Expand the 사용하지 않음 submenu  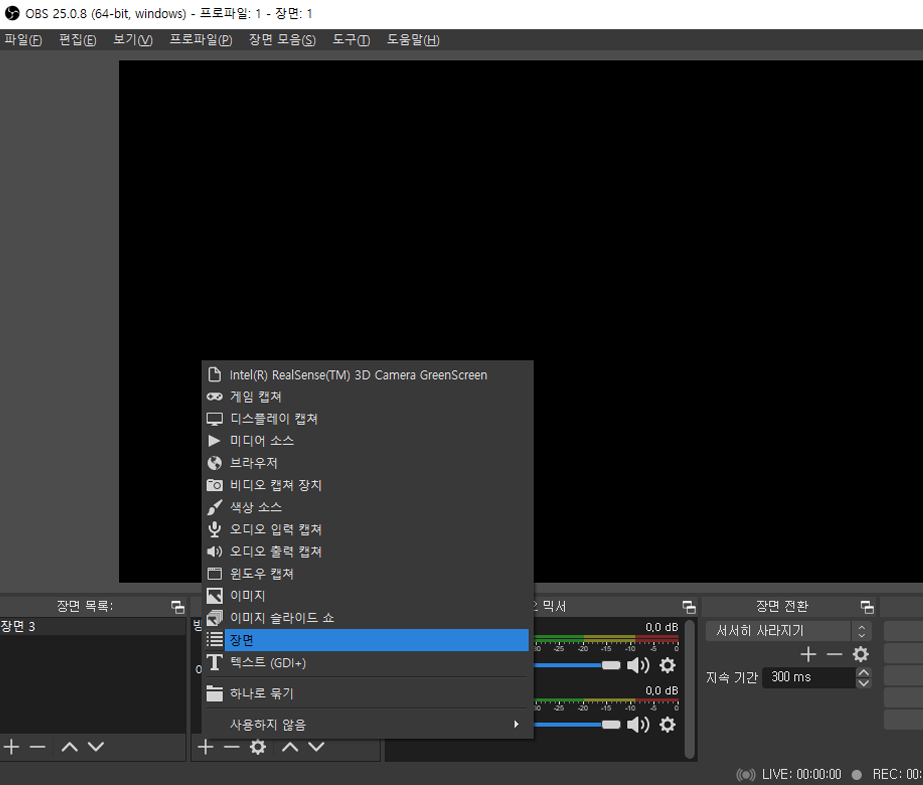367,724
